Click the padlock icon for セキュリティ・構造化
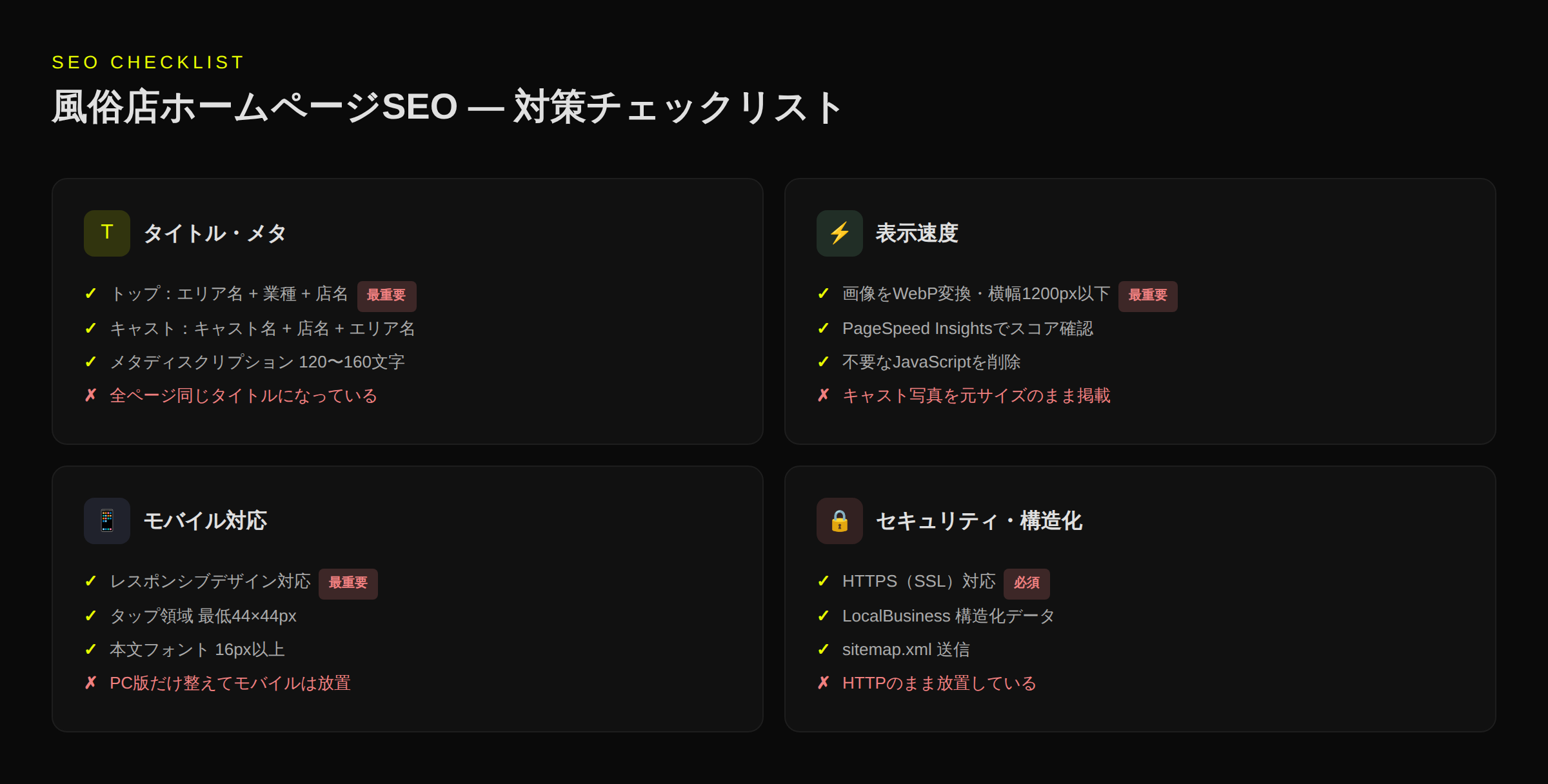 coord(839,520)
